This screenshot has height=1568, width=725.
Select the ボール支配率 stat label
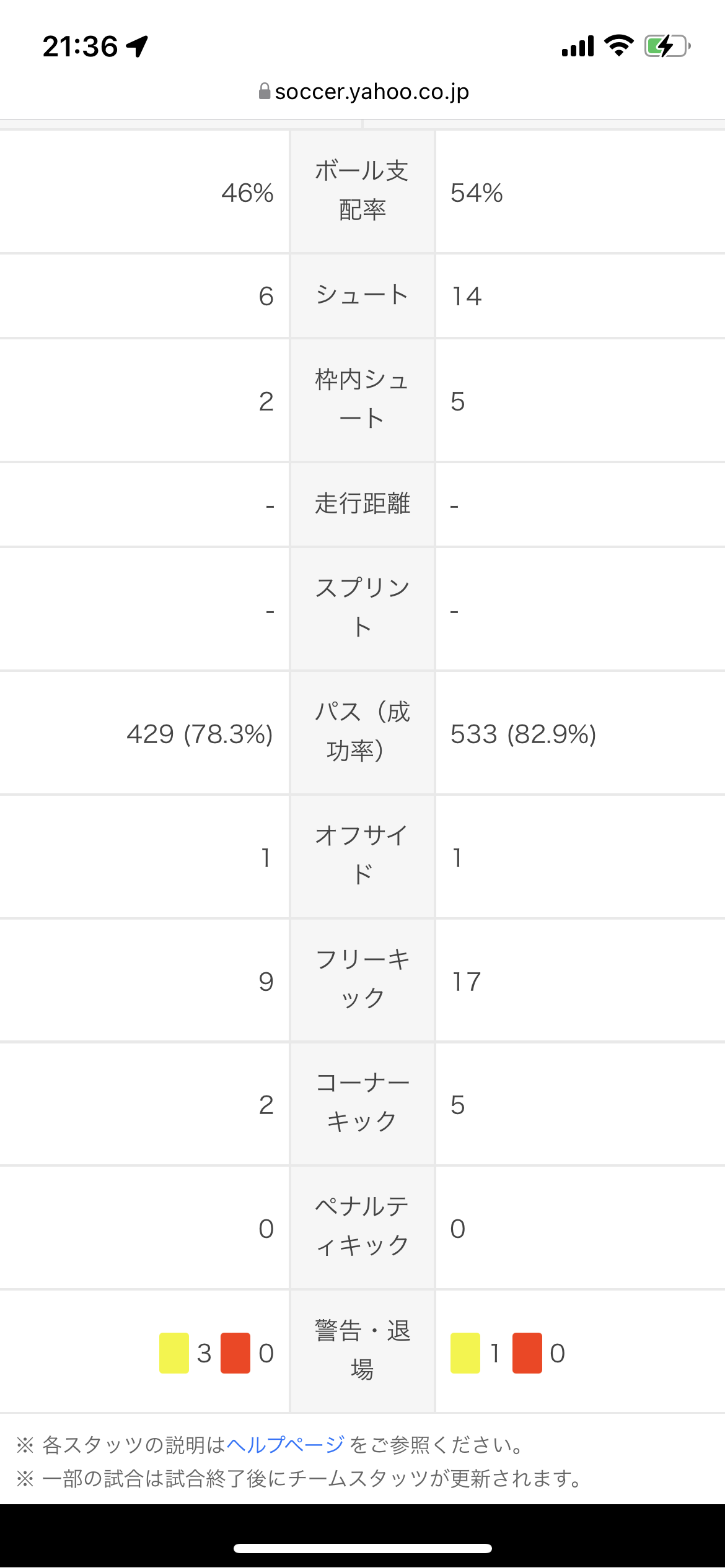point(362,191)
